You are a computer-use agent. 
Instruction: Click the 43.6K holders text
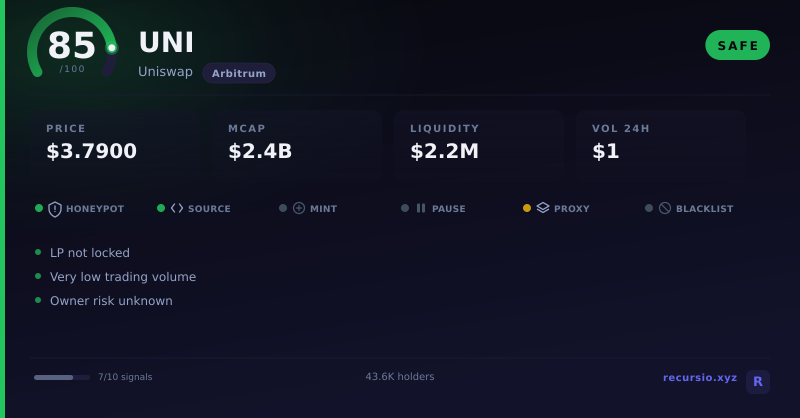[x=400, y=377]
